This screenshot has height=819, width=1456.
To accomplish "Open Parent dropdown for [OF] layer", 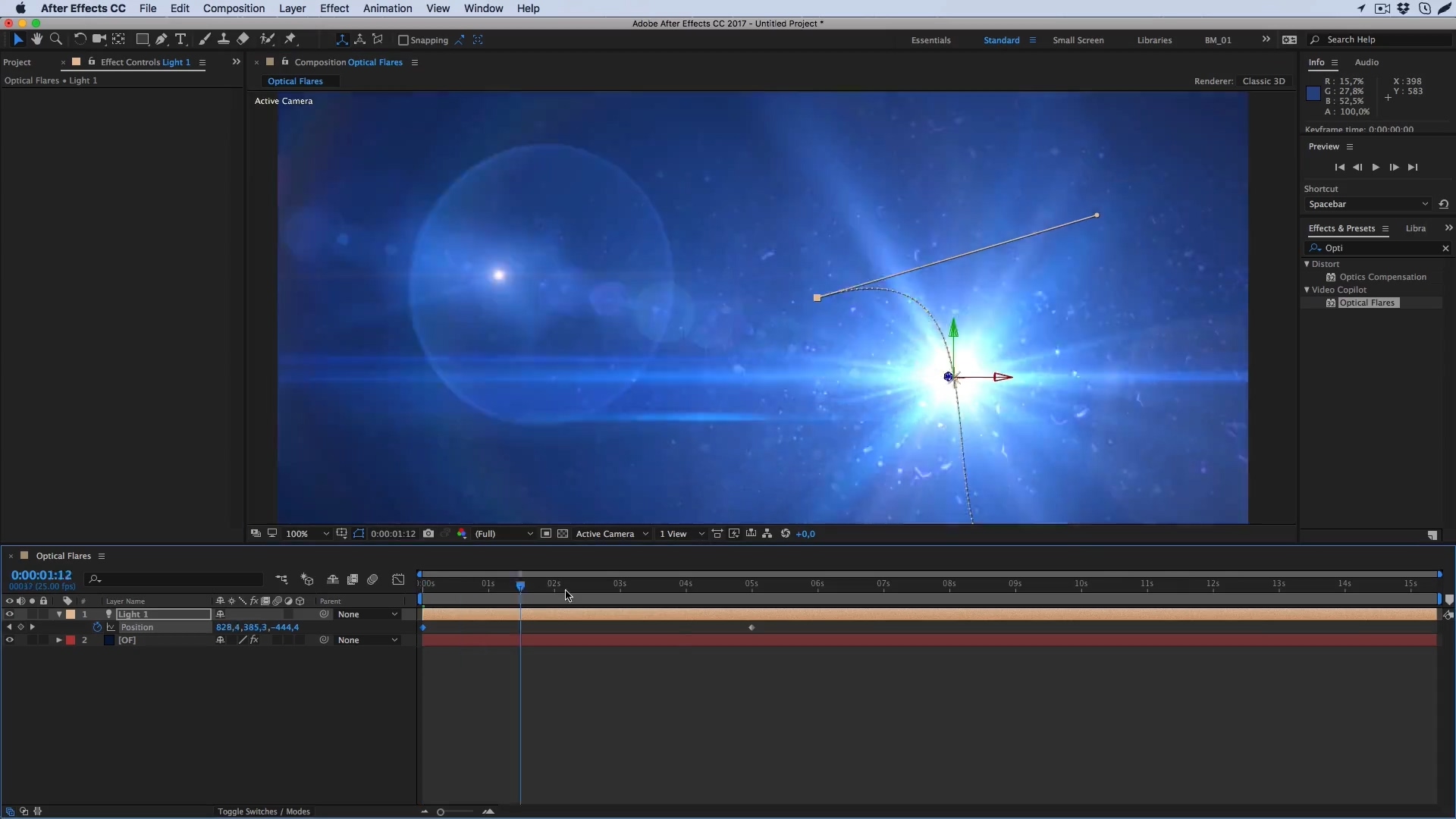I will (x=368, y=640).
